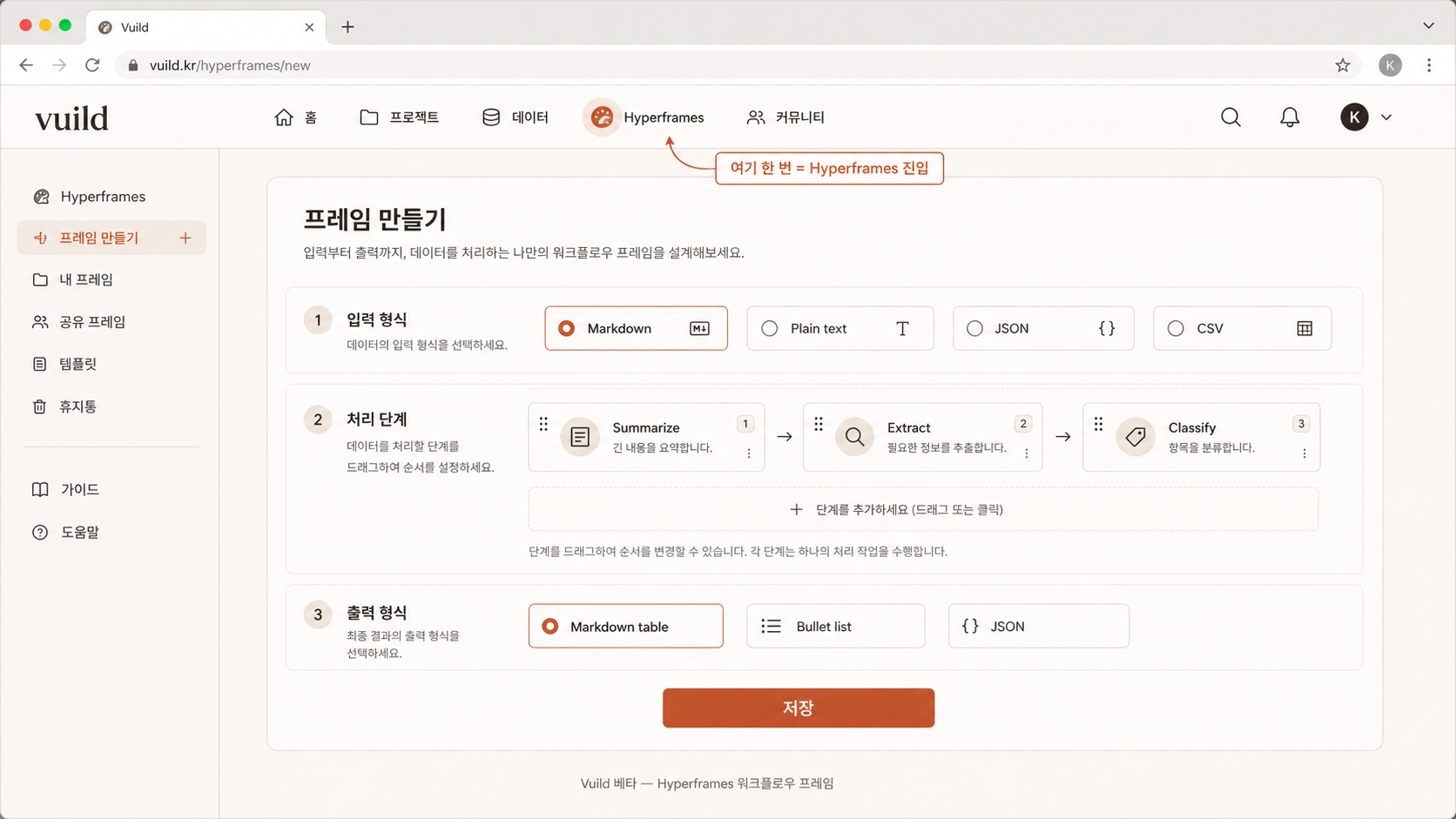Open notifications bell

(x=1290, y=117)
